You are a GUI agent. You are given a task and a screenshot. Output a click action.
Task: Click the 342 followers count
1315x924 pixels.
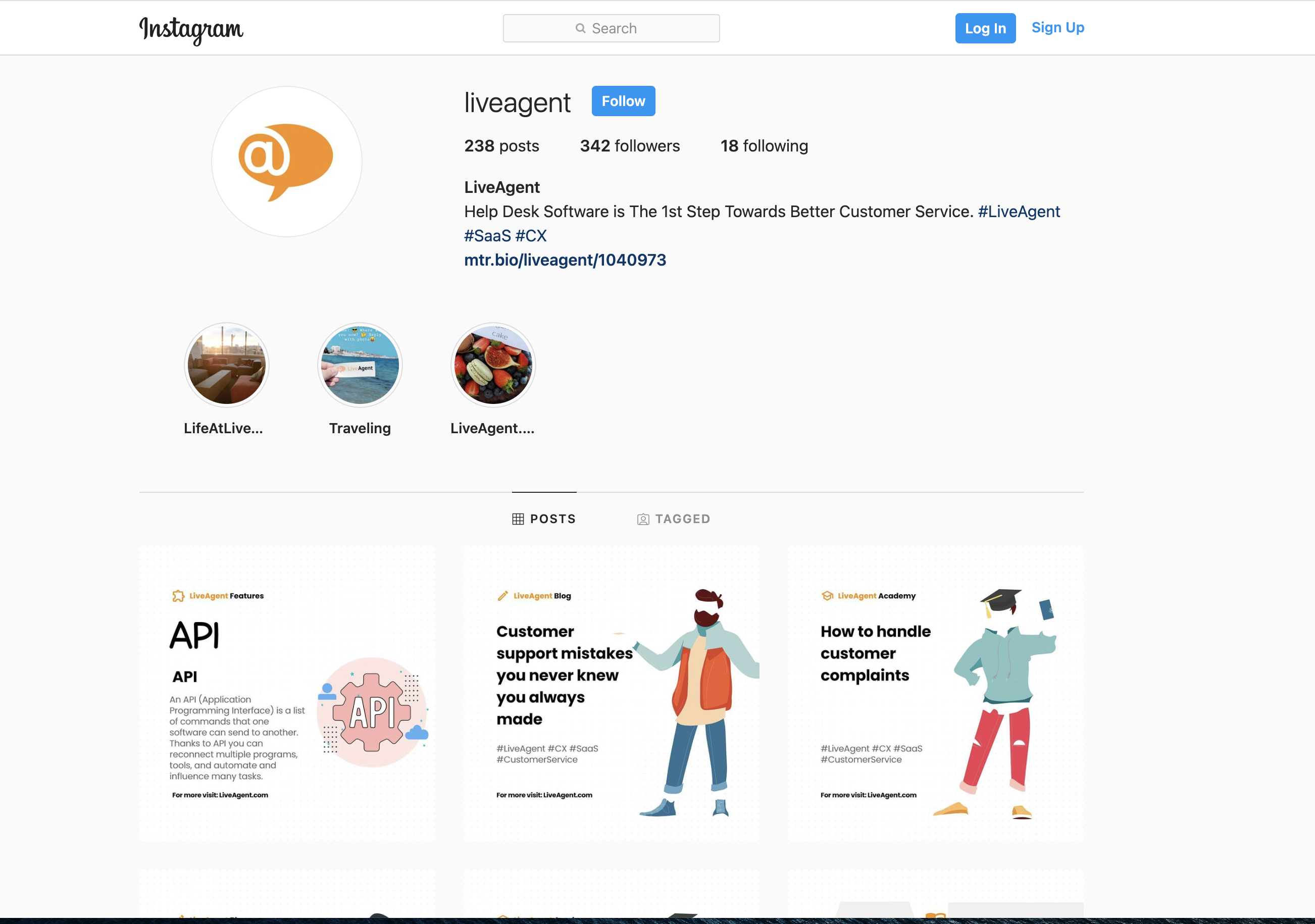point(628,147)
